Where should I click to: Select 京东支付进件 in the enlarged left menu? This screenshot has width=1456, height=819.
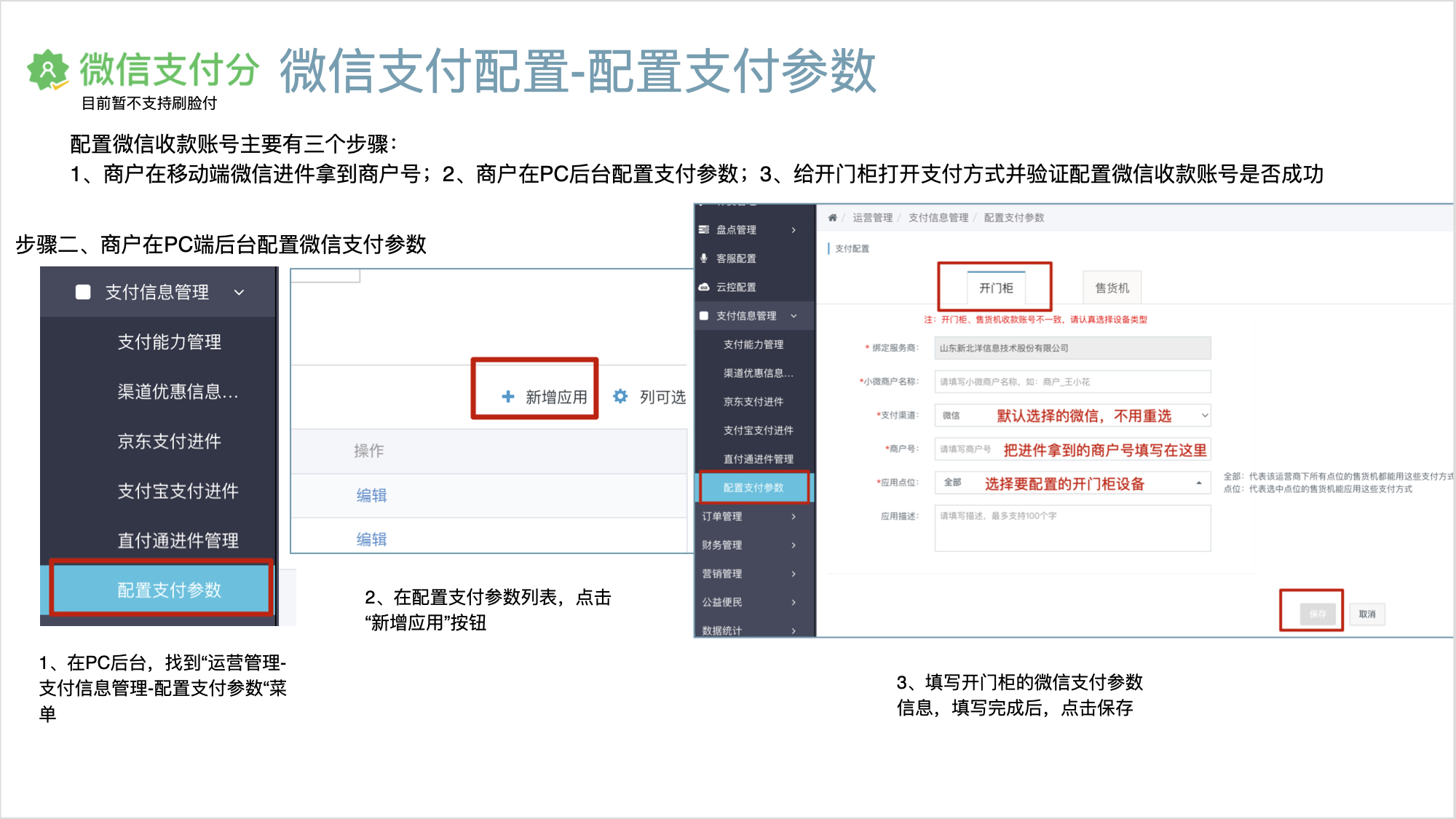pos(170,441)
